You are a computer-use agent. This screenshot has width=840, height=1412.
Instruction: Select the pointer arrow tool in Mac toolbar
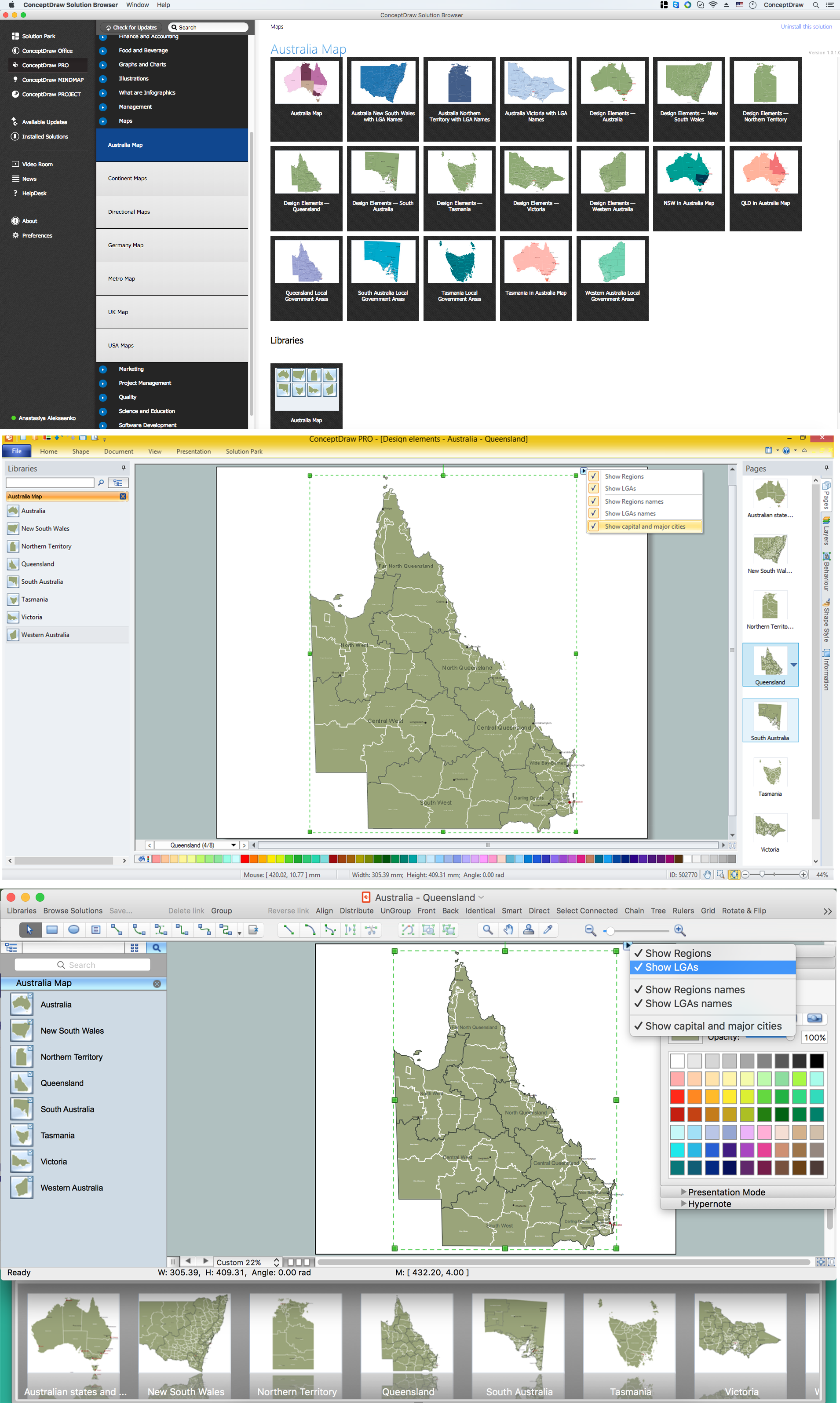tap(29, 929)
